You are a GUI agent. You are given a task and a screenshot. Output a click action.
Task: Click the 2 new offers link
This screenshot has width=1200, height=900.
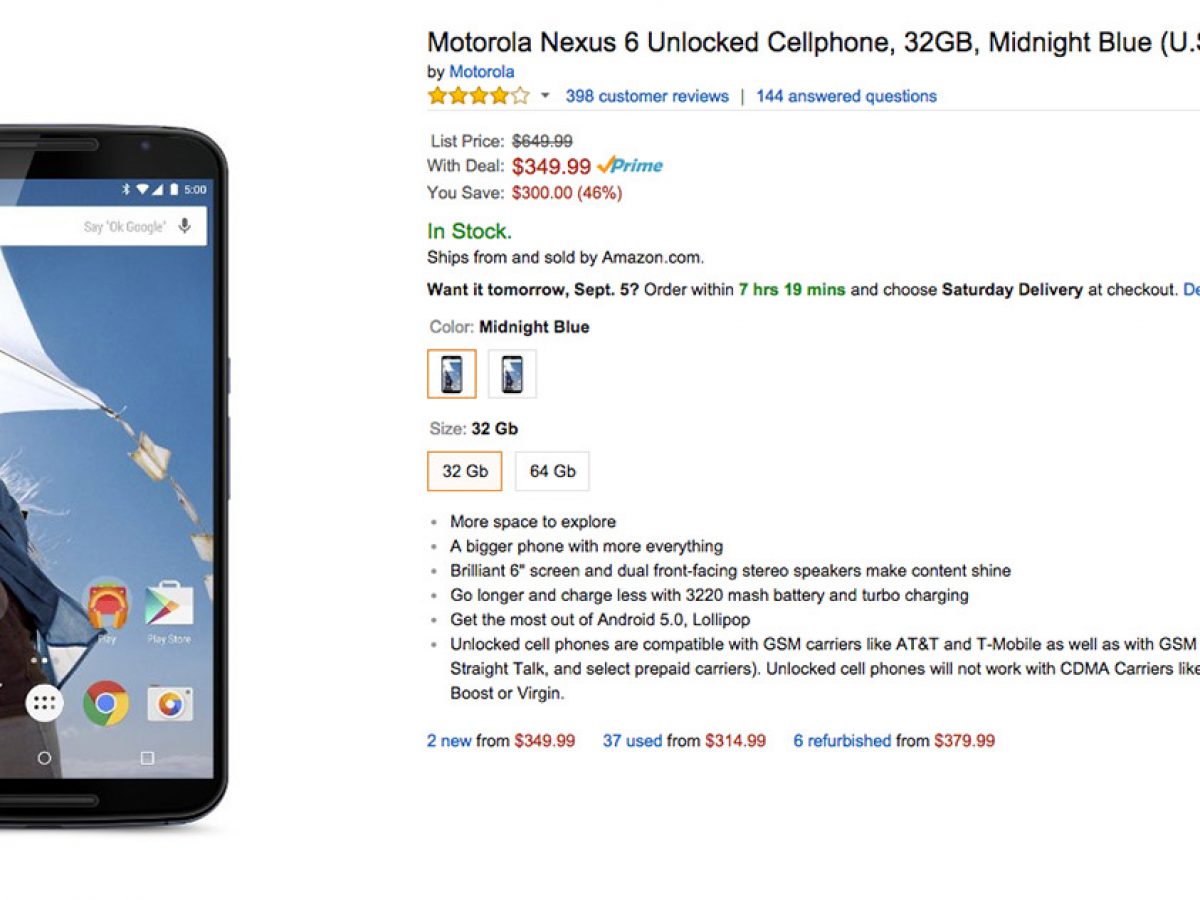coord(449,741)
